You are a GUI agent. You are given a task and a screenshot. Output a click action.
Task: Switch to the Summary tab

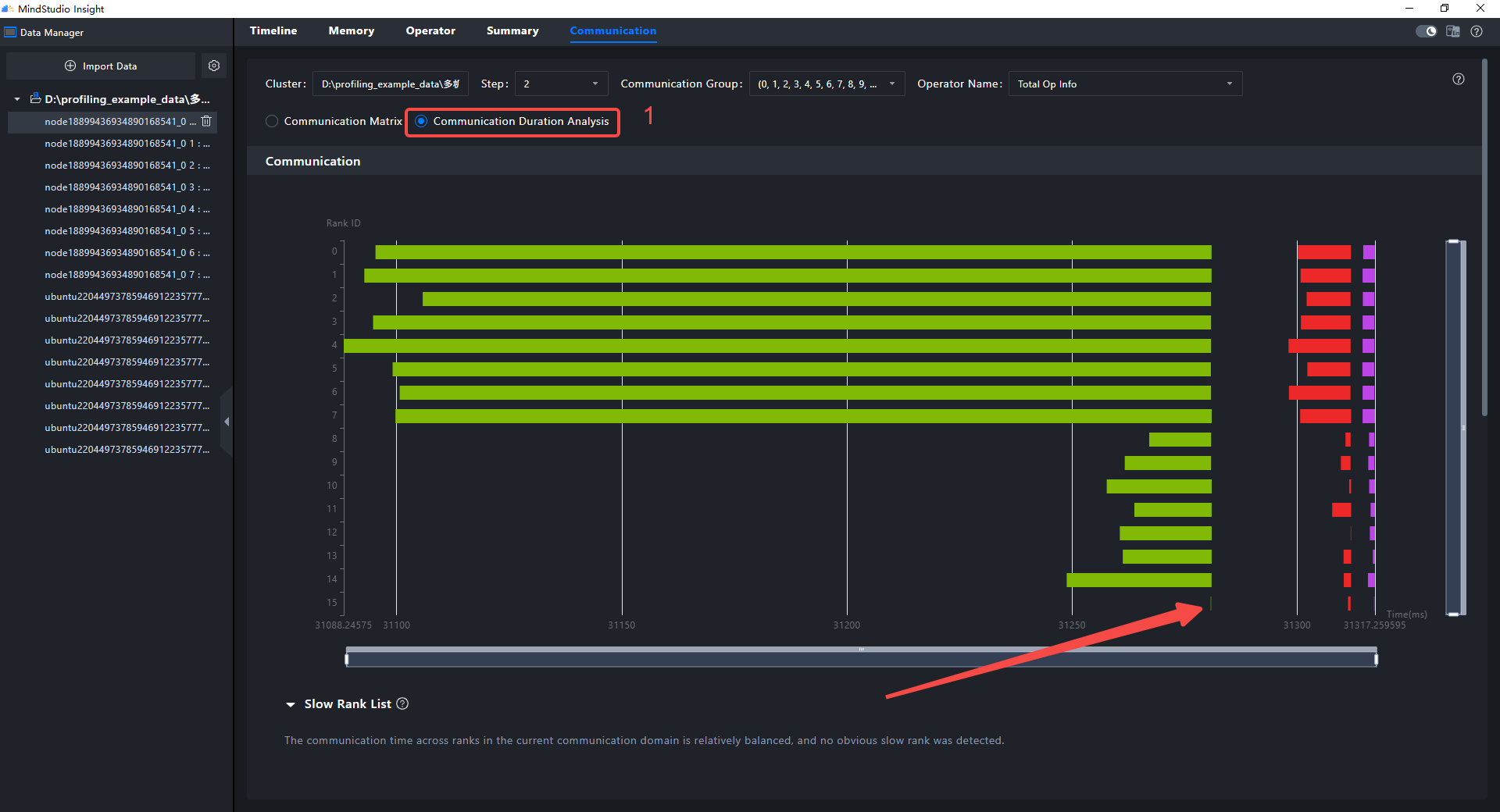click(x=512, y=30)
